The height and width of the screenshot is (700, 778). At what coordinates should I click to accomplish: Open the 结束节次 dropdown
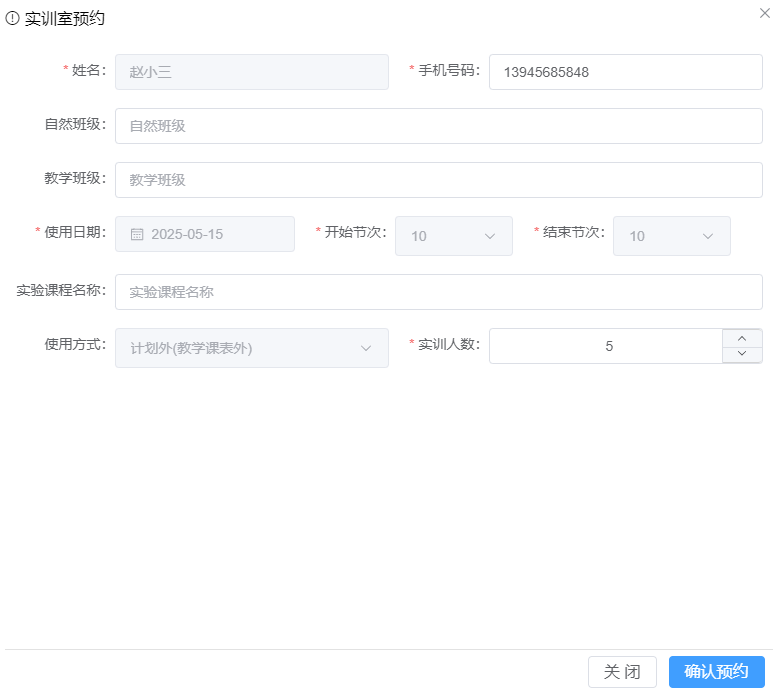[x=671, y=236]
